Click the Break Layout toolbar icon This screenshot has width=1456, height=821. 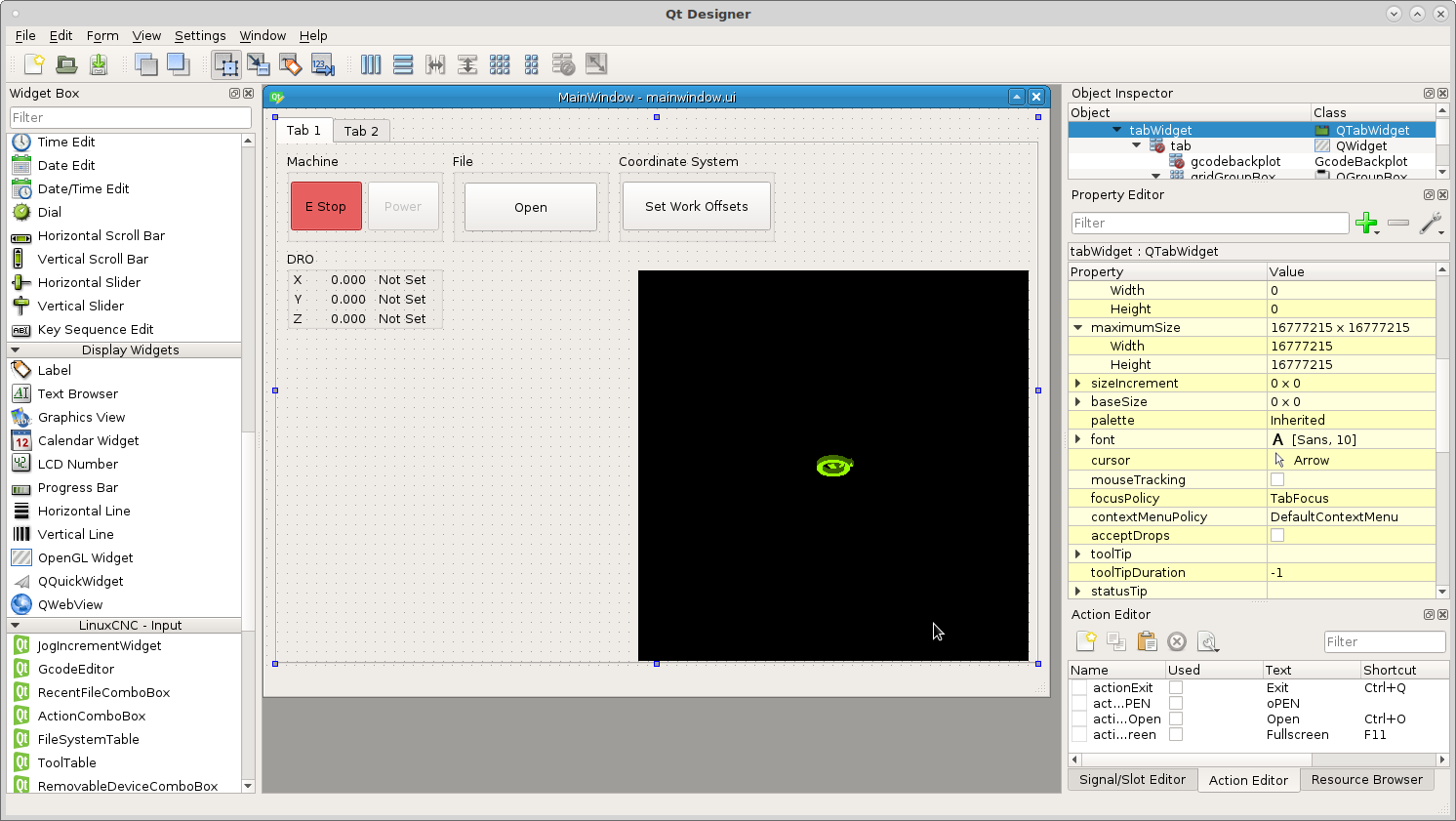[x=563, y=64]
